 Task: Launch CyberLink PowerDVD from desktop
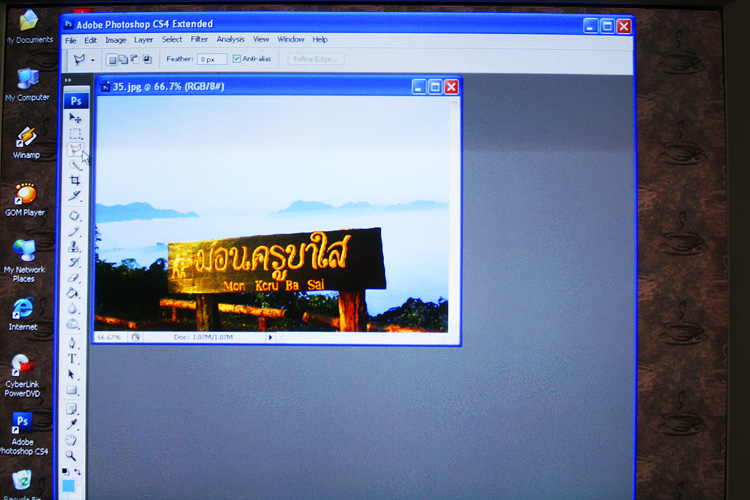[x=22, y=376]
